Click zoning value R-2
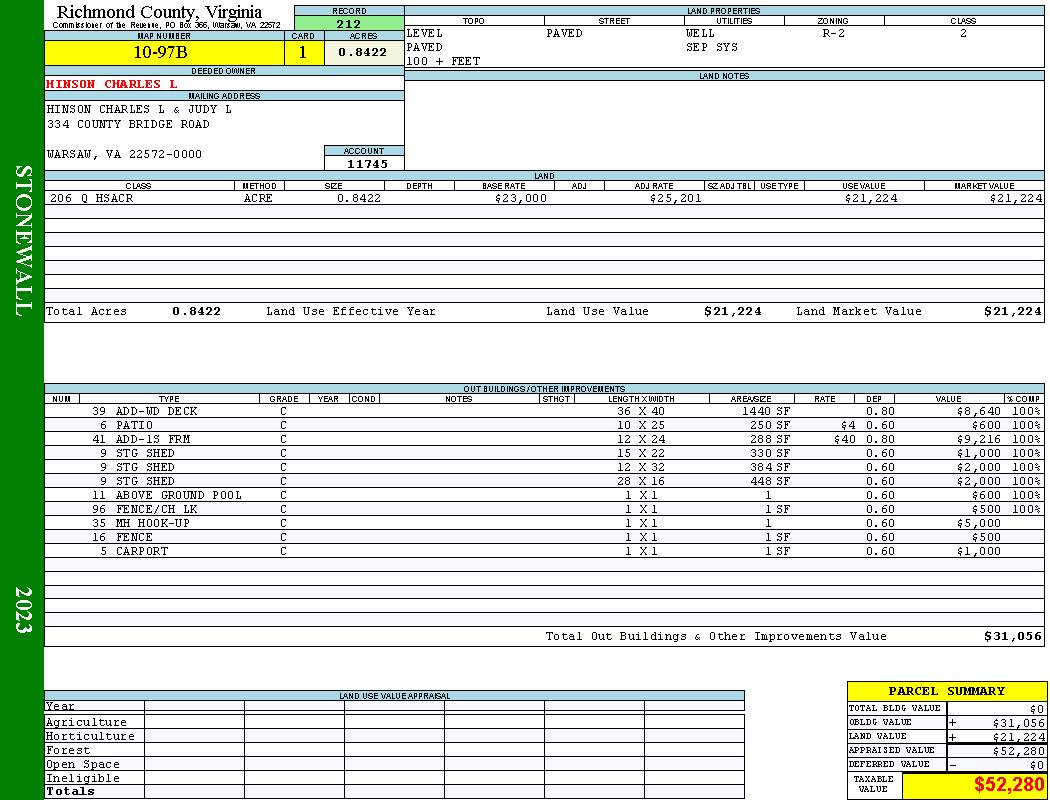 [x=834, y=33]
